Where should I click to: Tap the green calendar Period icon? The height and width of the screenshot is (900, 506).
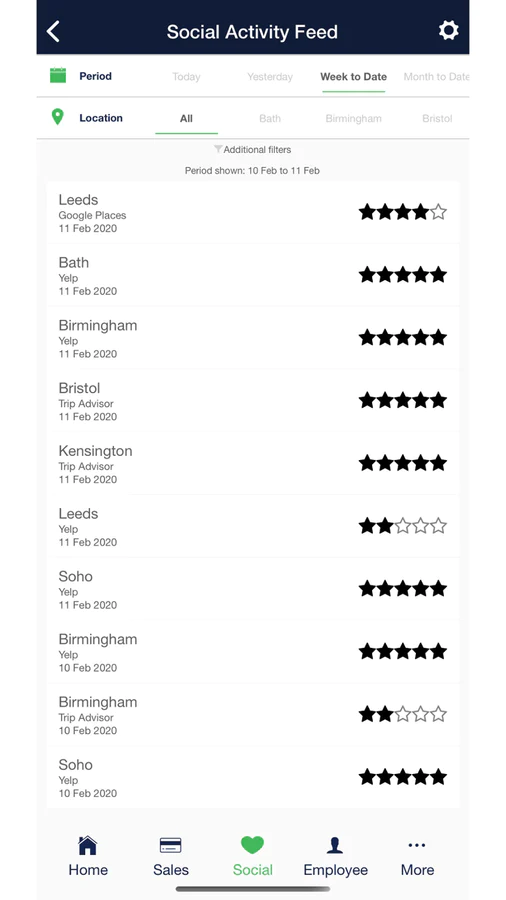tap(58, 76)
